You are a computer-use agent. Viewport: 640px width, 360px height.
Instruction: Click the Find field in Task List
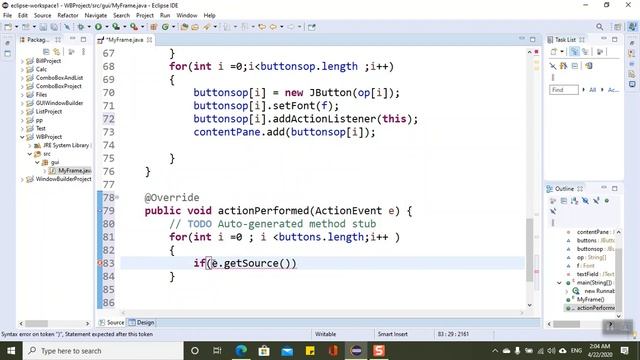[564, 90]
